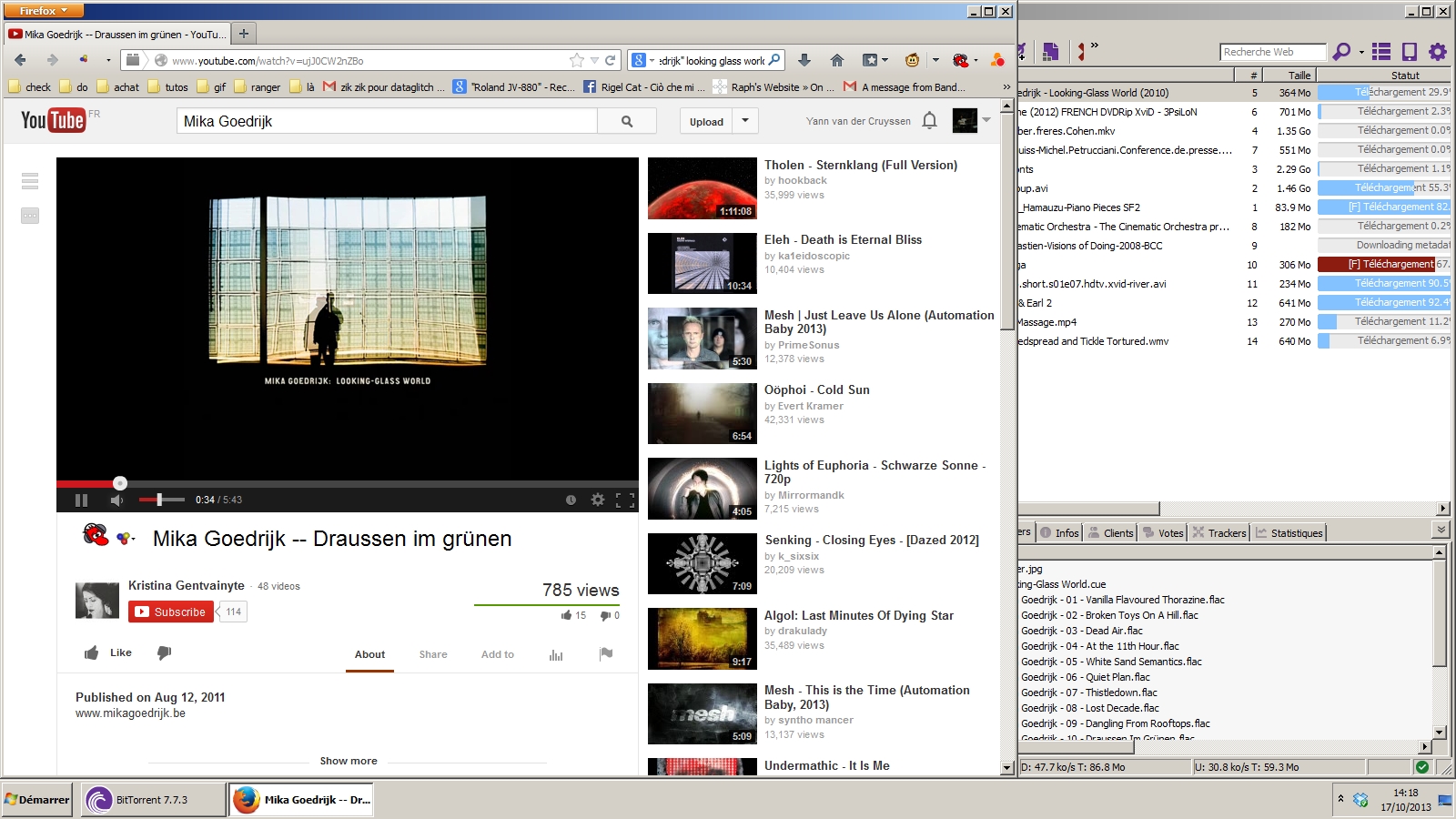Open YouTube notifications bell
Screen dimensions: 1456x819
pos(929,120)
